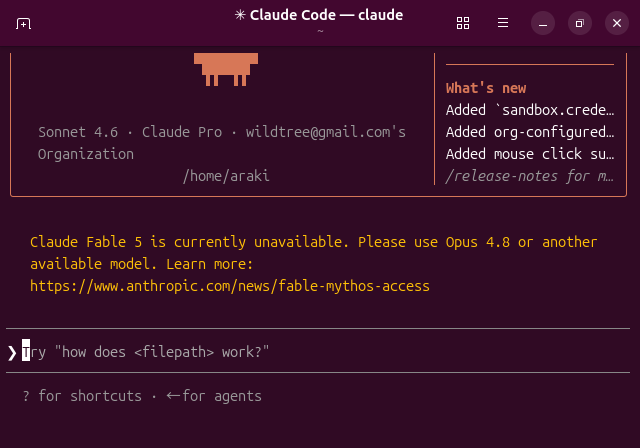The image size is (640, 448).
Task: Click the 'What's new' heading
Action: coord(486,88)
